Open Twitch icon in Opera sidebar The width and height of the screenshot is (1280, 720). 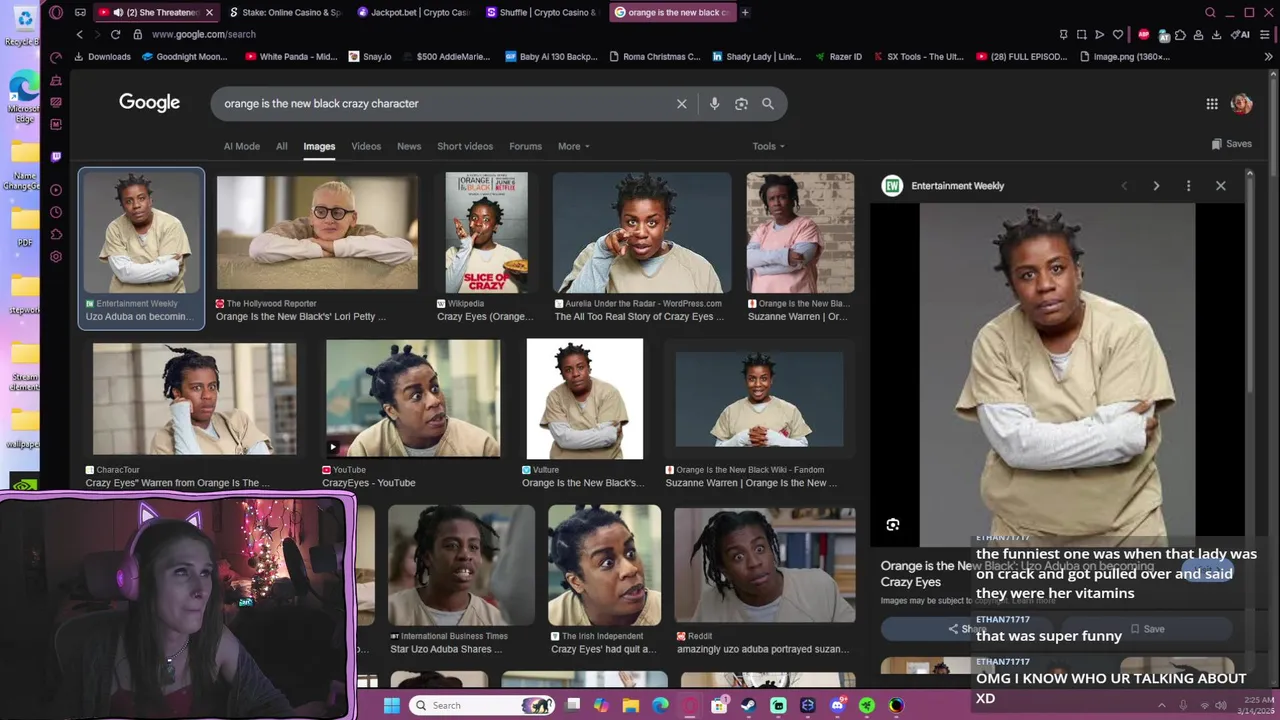point(56,157)
